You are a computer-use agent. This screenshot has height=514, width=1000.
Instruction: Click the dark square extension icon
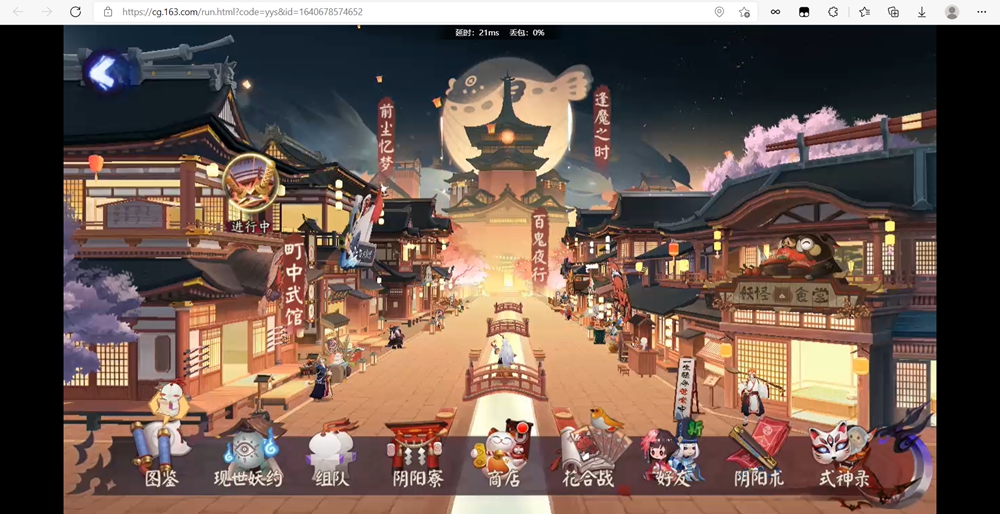click(x=804, y=11)
